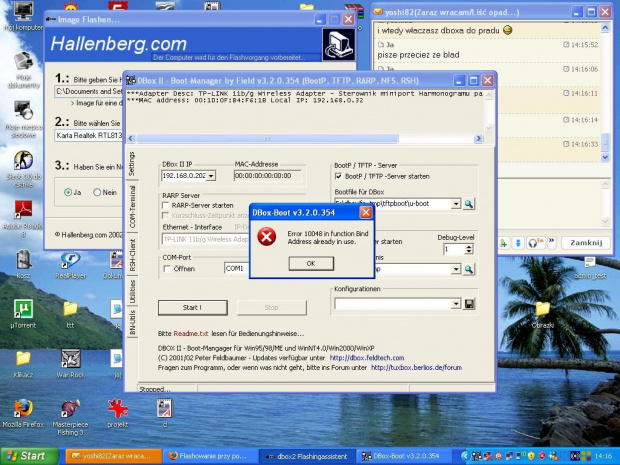
Task: Switch to dbox2 Flashingassistent taskbar button
Action: 307,456
